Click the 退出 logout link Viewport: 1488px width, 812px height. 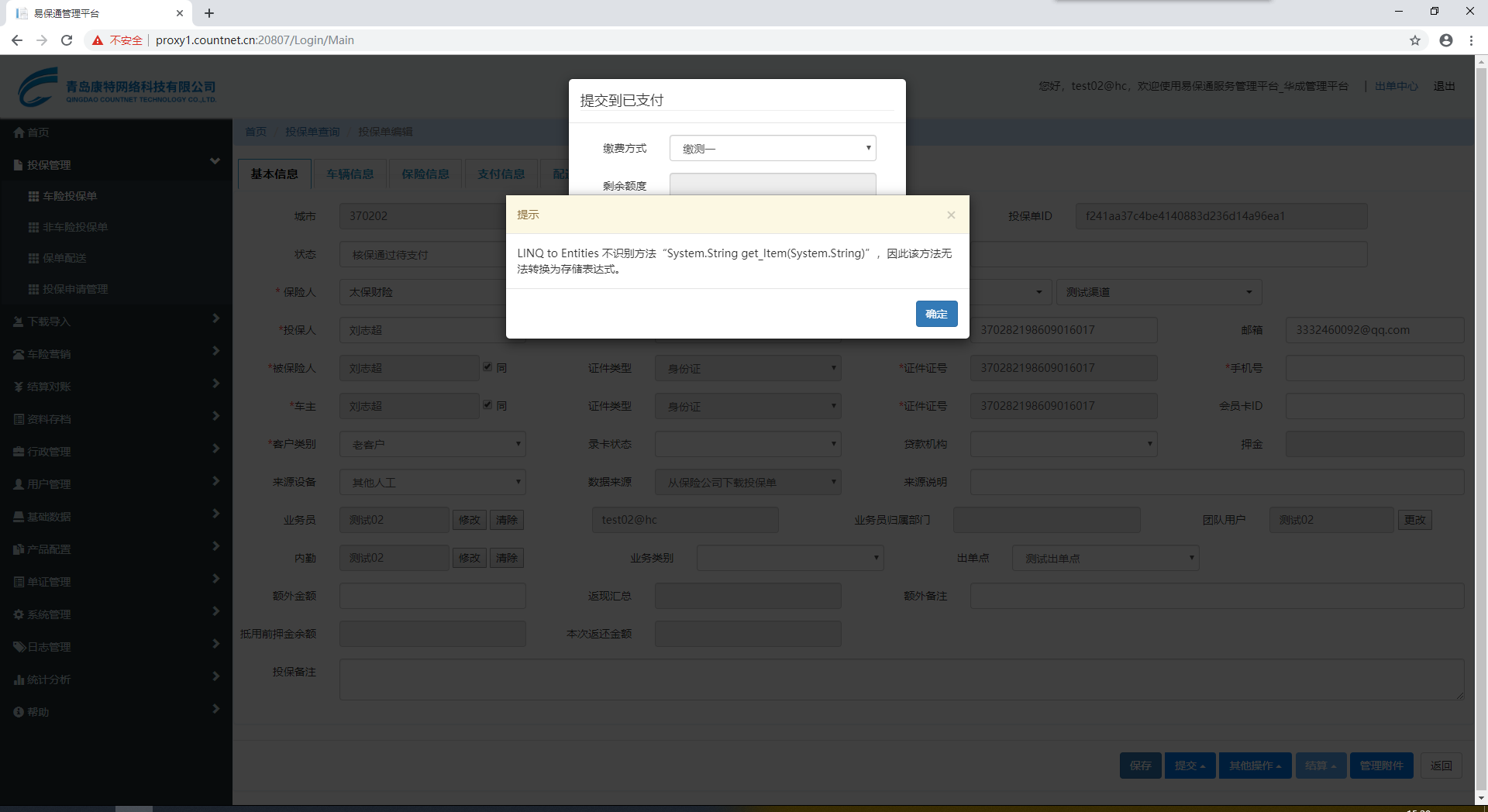pos(1445,86)
